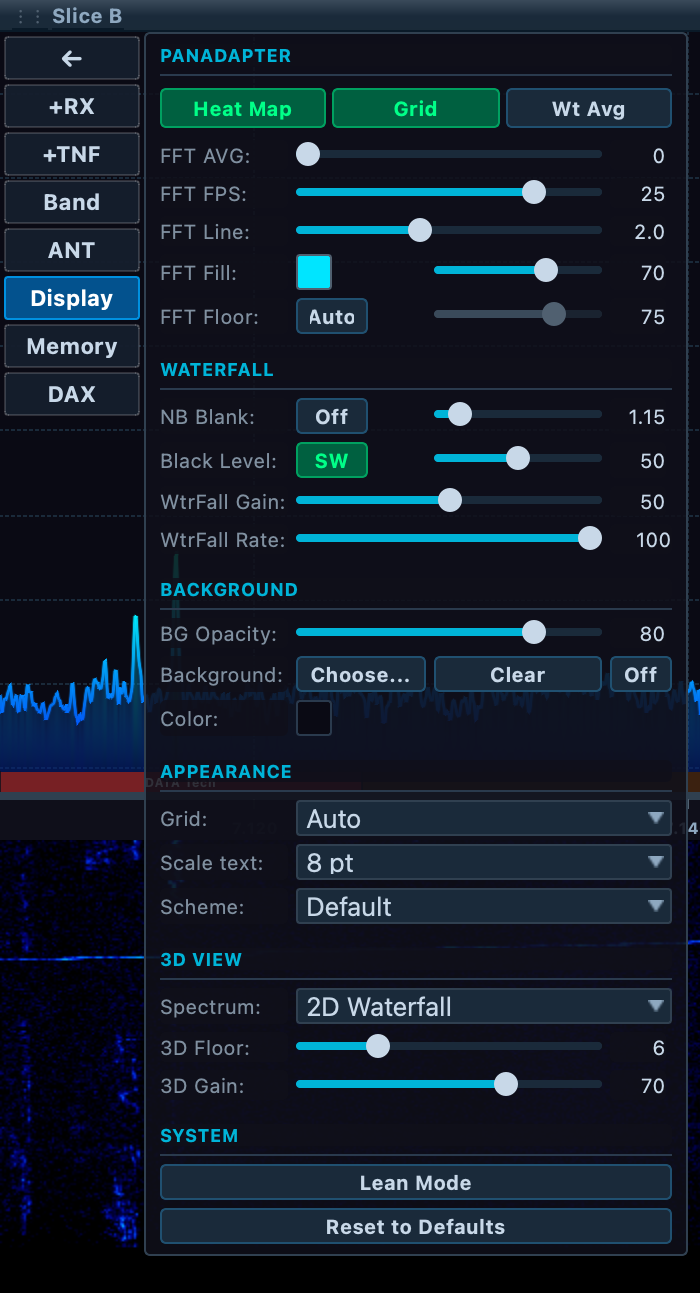Screen dimensions: 700x1293
Task: Clear the background image
Action: 518,674
